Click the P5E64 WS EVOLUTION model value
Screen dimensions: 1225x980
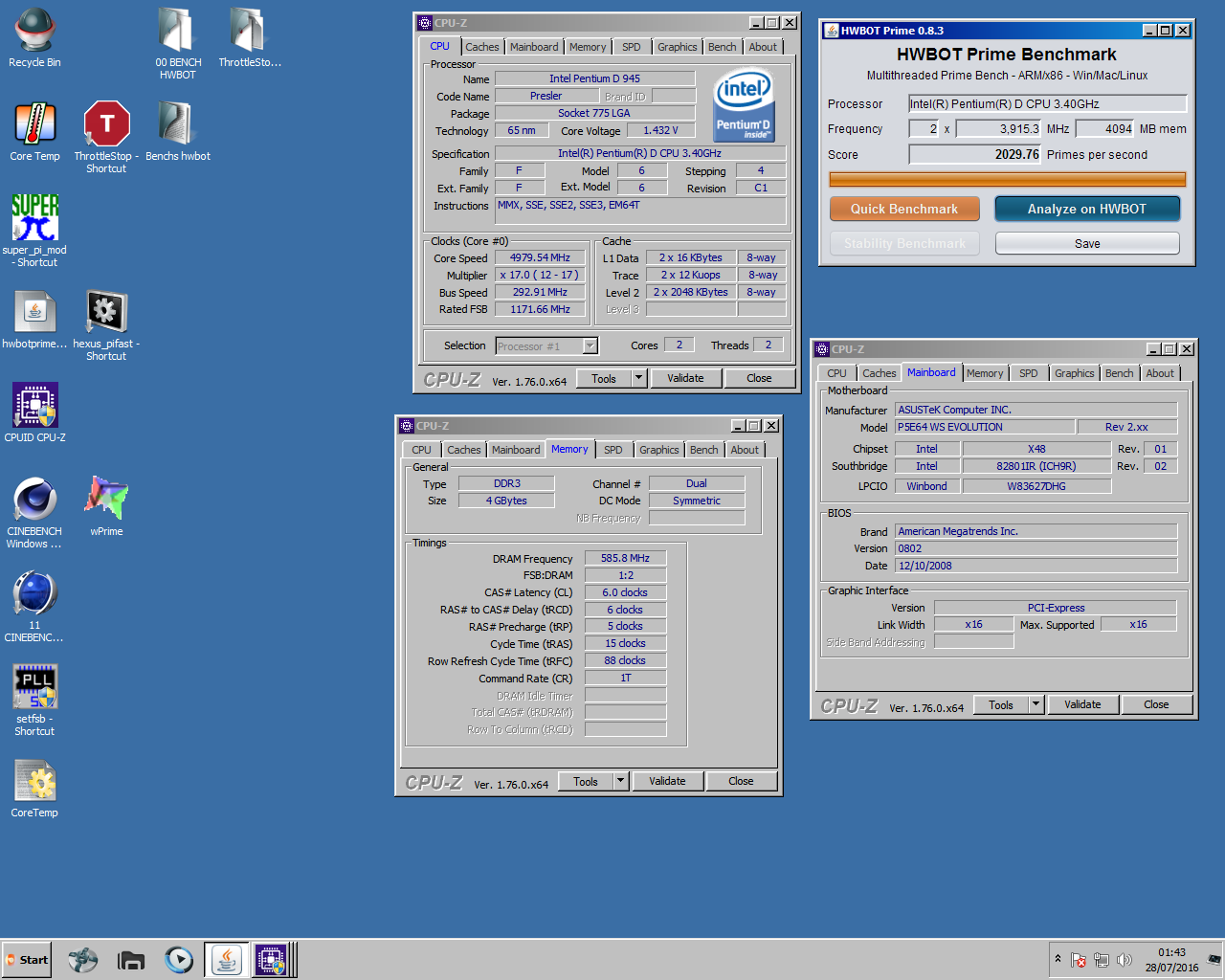pos(984,427)
